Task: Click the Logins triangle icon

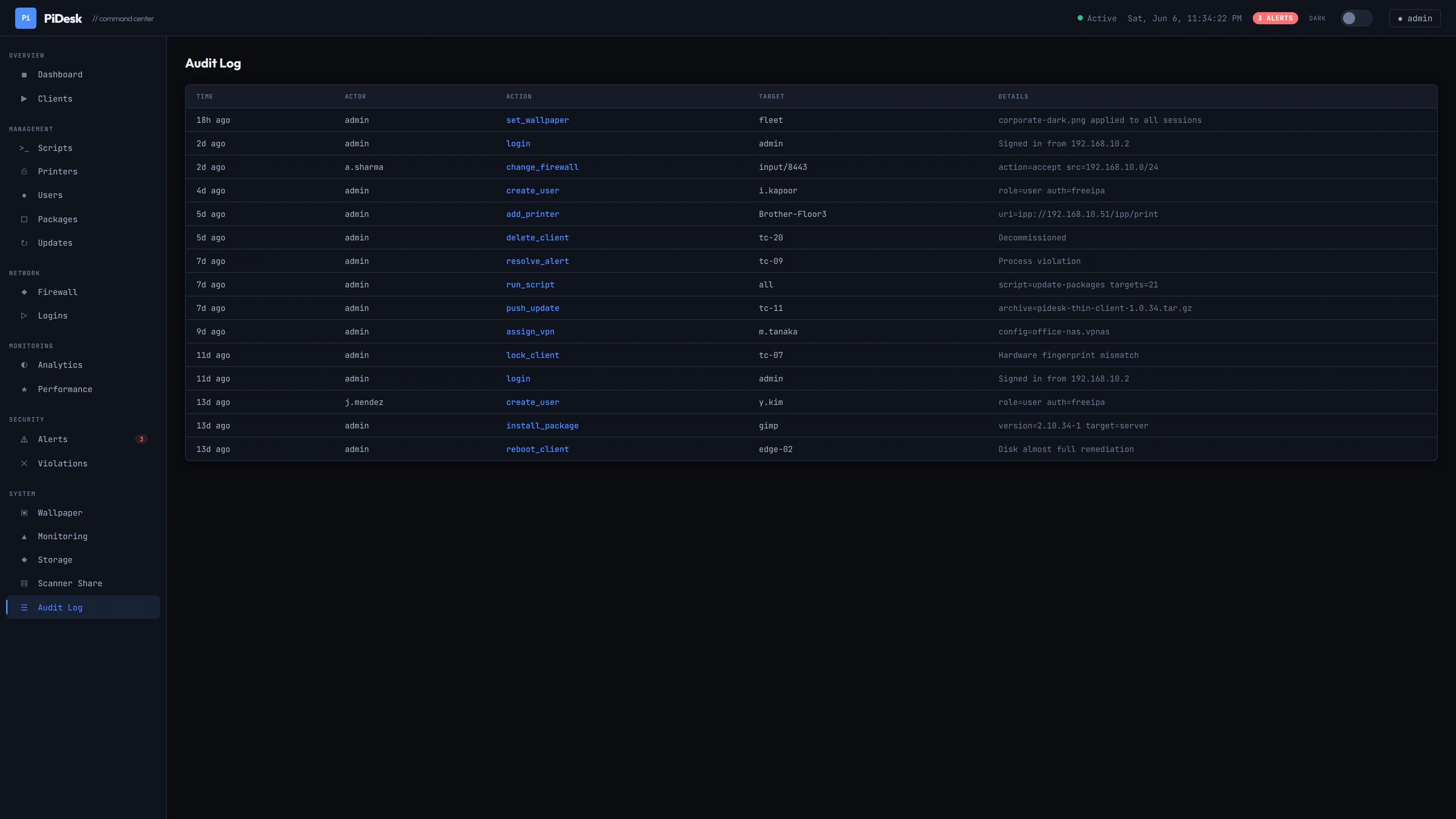Action: click(x=24, y=316)
